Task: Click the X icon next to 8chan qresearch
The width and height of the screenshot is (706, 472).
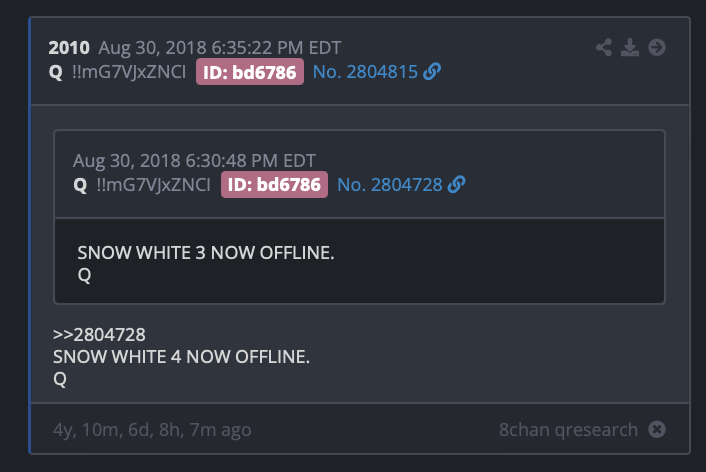Action: tap(657, 429)
